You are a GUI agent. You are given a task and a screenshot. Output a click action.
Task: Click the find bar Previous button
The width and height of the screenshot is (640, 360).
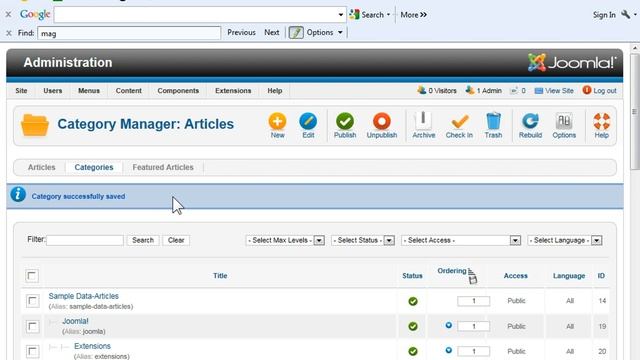click(241, 32)
